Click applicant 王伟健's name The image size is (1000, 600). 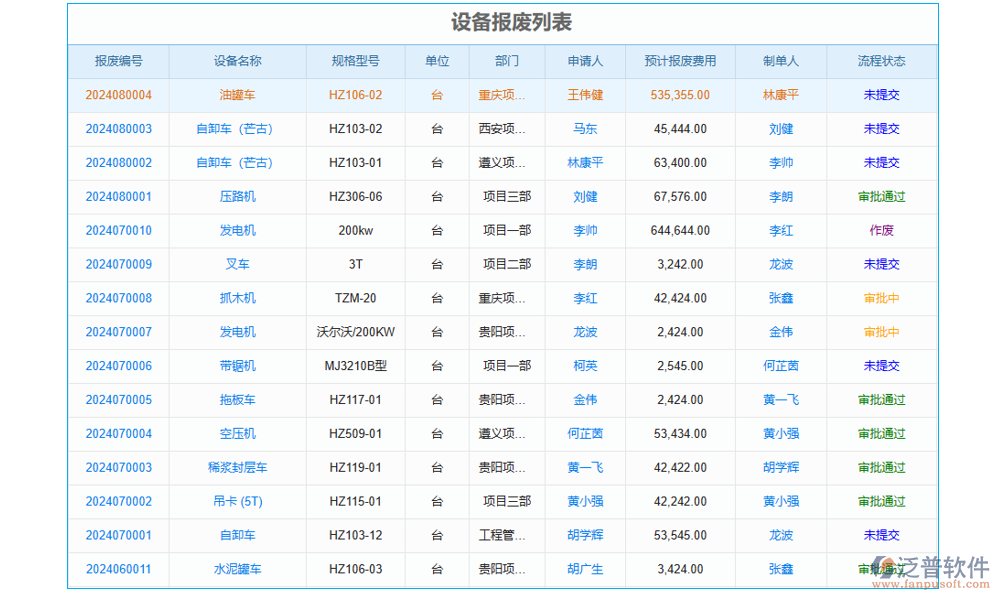pyautogui.click(x=584, y=95)
